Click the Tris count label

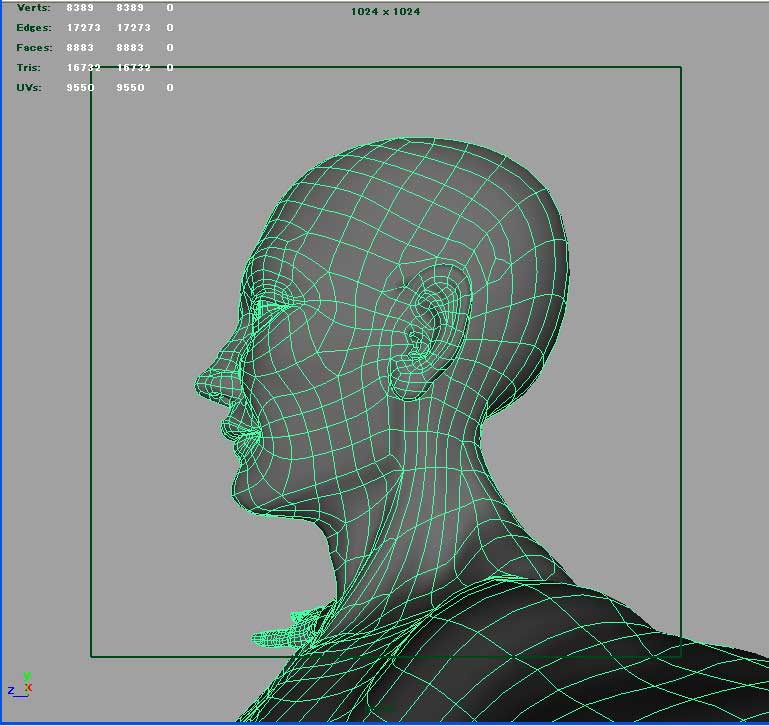(x=29, y=68)
